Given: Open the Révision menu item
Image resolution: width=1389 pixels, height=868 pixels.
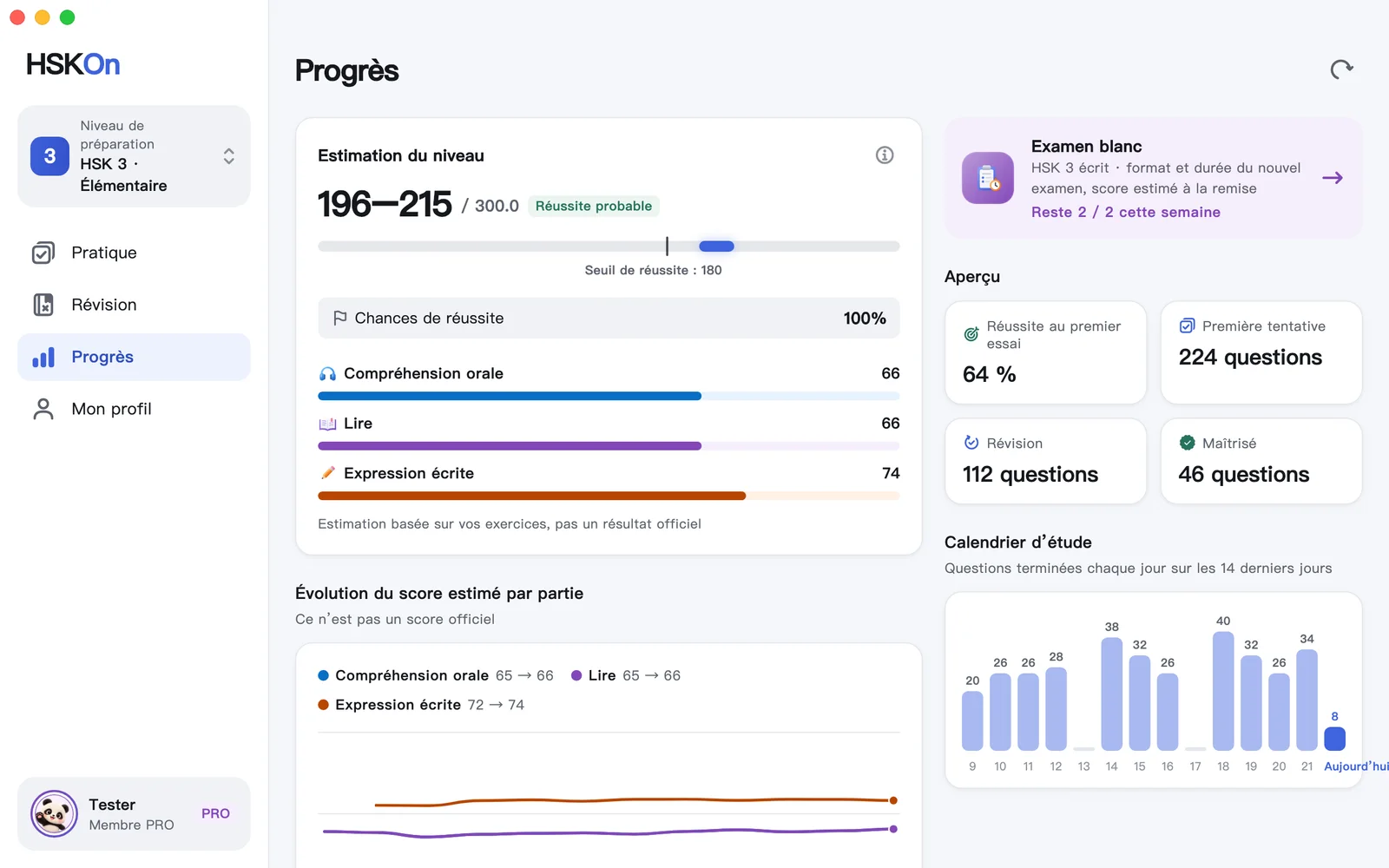Looking at the screenshot, I should coord(134,305).
